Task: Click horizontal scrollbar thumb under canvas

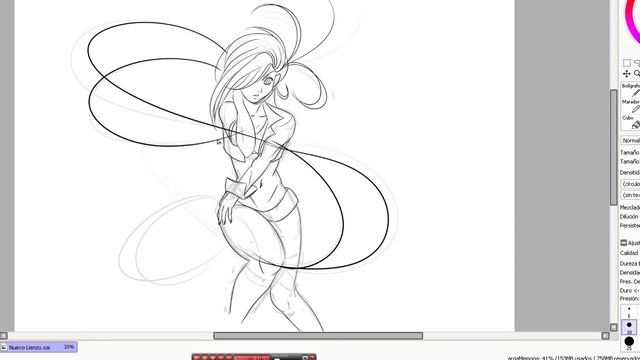Action: click(318, 336)
